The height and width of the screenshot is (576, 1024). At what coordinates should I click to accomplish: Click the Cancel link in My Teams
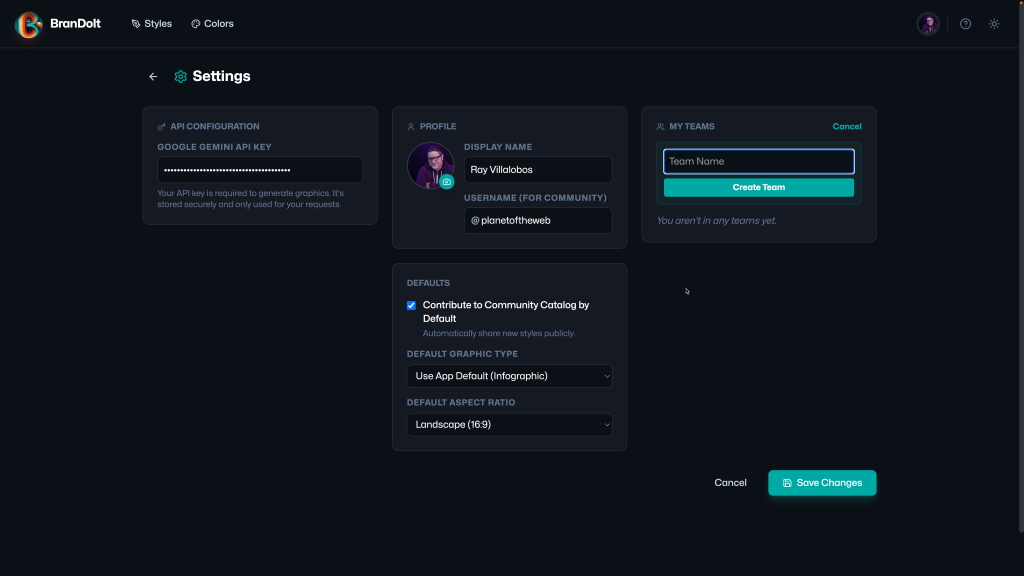(846, 127)
